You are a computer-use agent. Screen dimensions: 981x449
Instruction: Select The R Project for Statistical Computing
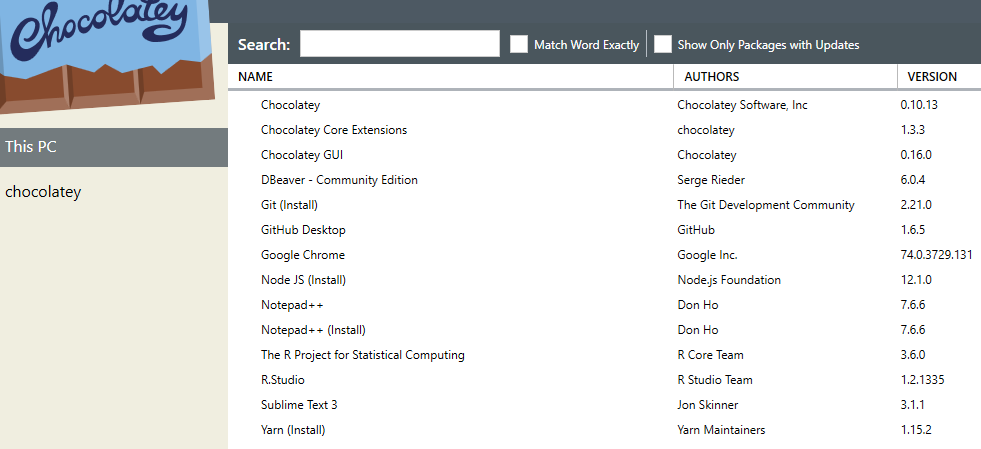(604, 355)
